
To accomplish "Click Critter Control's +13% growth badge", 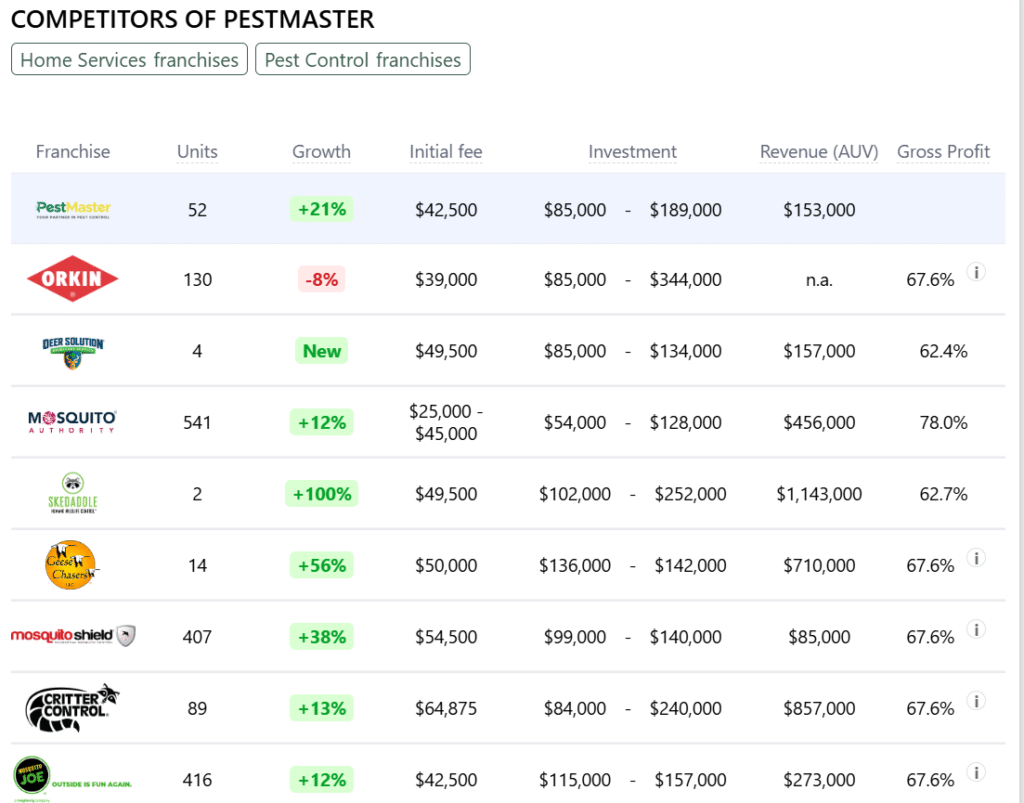I will pyautogui.click(x=321, y=708).
